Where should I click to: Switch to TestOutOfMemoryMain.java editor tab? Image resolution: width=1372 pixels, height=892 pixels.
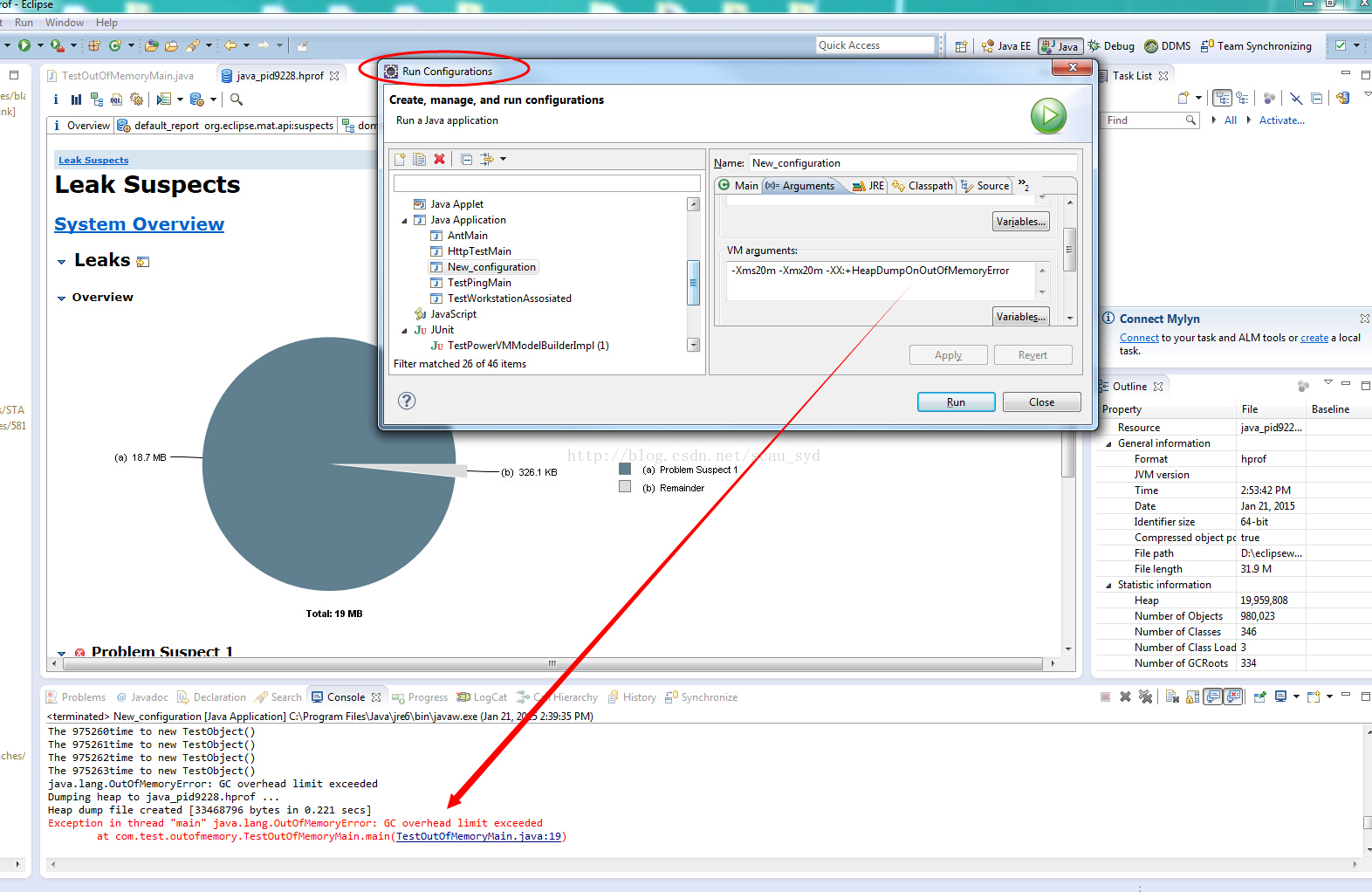pos(120,76)
